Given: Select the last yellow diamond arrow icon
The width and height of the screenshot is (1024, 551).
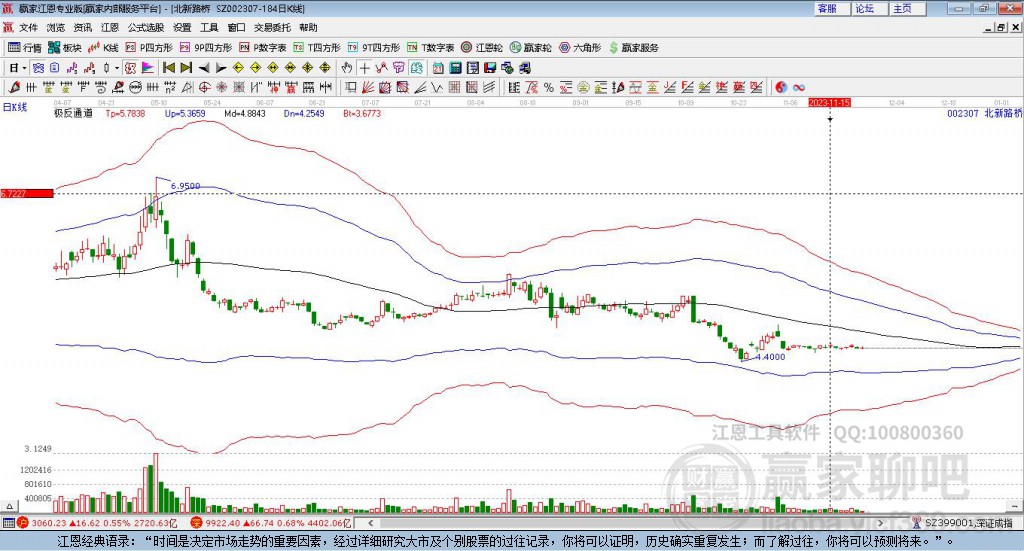Looking at the screenshot, I should [x=325, y=68].
